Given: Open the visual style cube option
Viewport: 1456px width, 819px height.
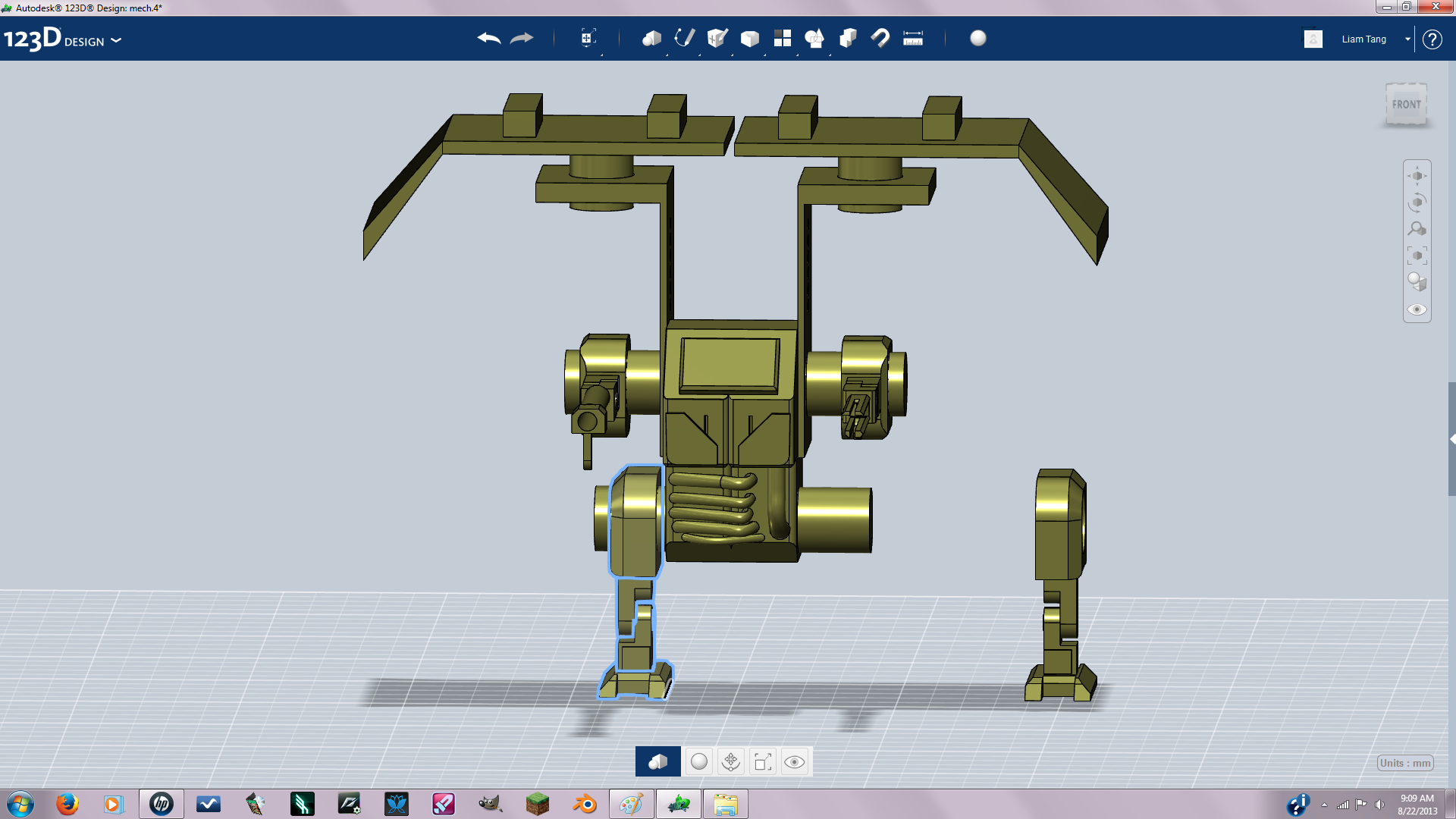Looking at the screenshot, I should 1417,282.
